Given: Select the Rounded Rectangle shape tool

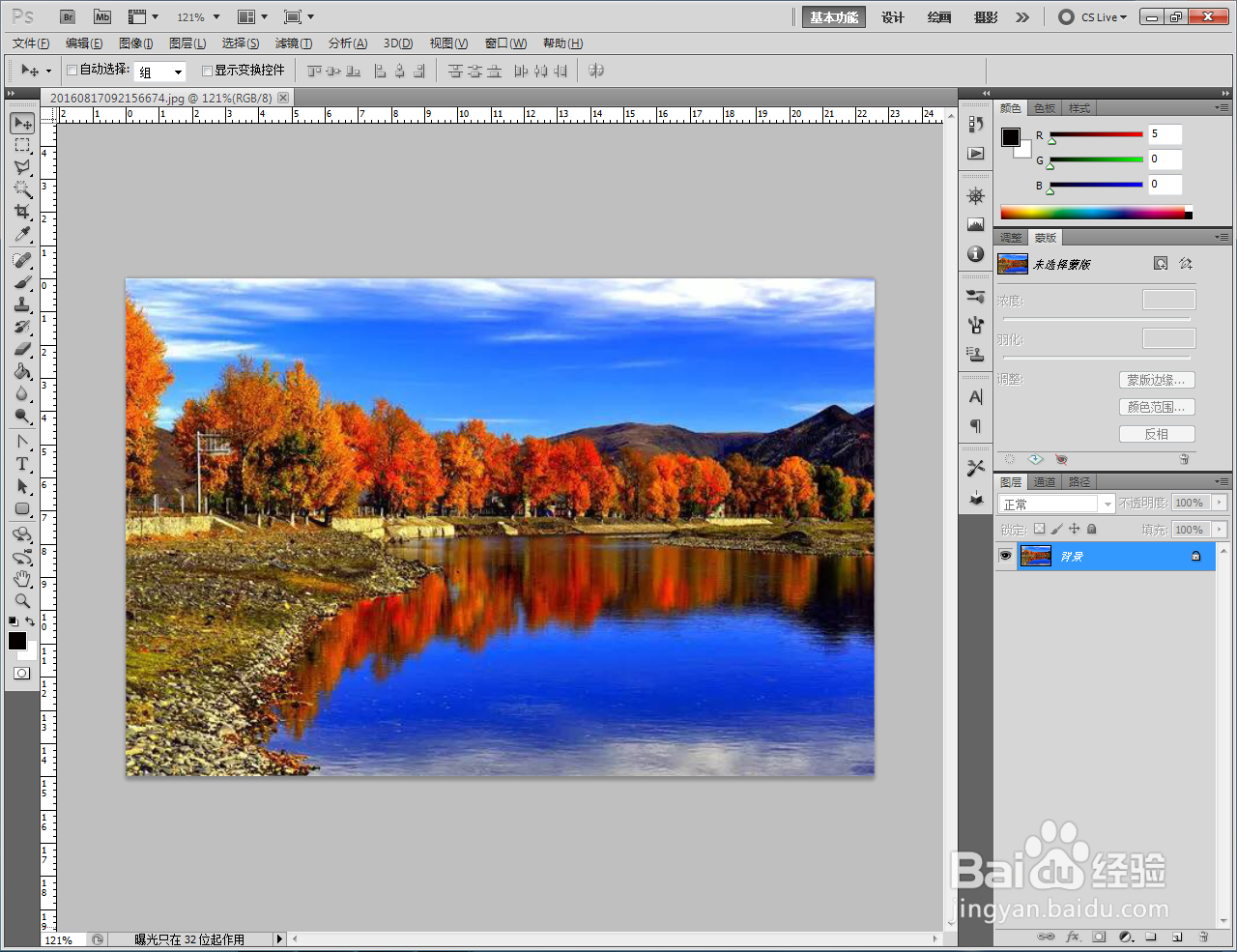Looking at the screenshot, I should tap(22, 508).
